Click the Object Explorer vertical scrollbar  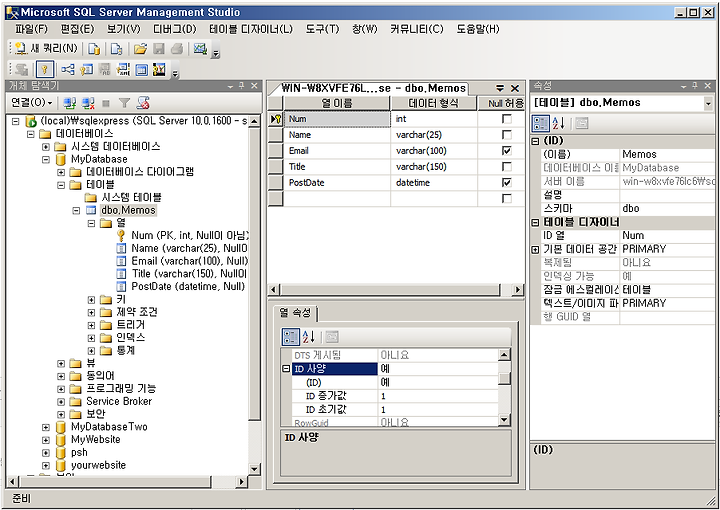point(254,294)
